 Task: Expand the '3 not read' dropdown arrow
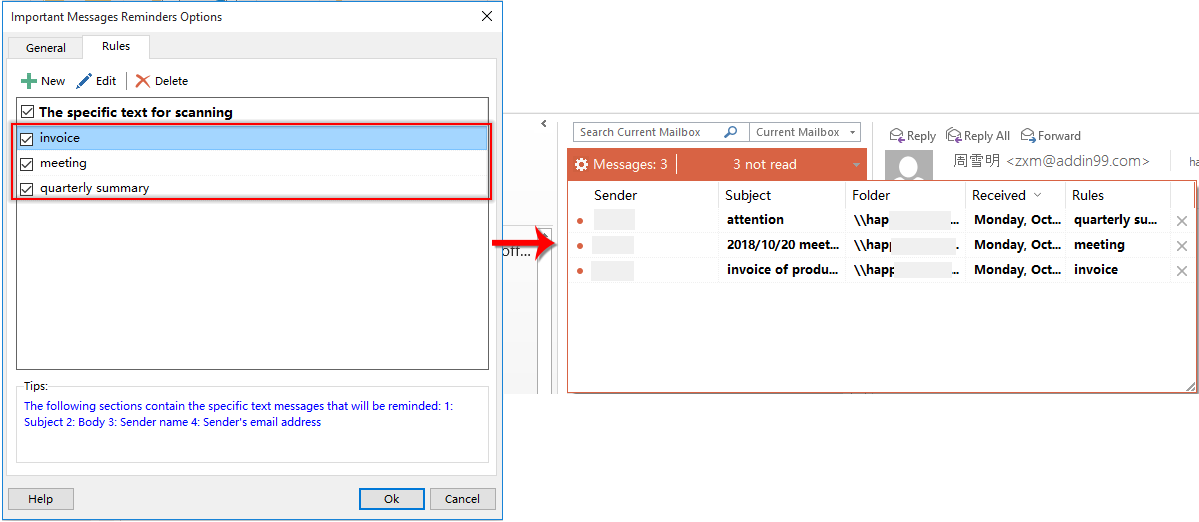(x=856, y=165)
